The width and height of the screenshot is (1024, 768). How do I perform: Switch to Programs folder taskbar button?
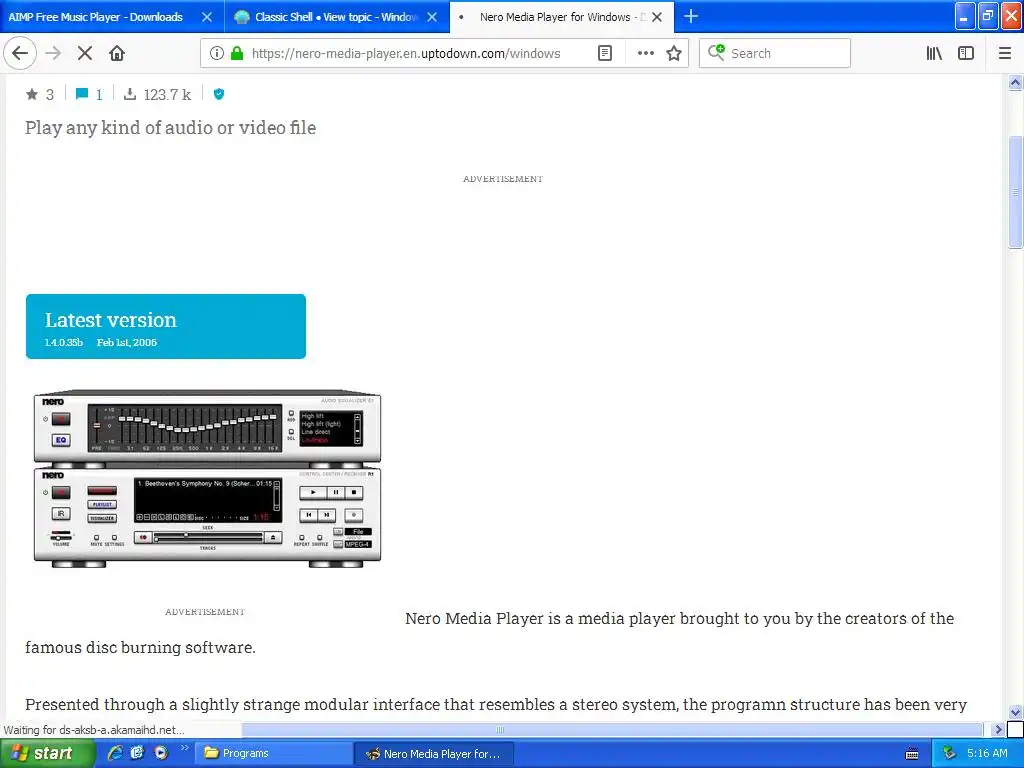click(274, 754)
